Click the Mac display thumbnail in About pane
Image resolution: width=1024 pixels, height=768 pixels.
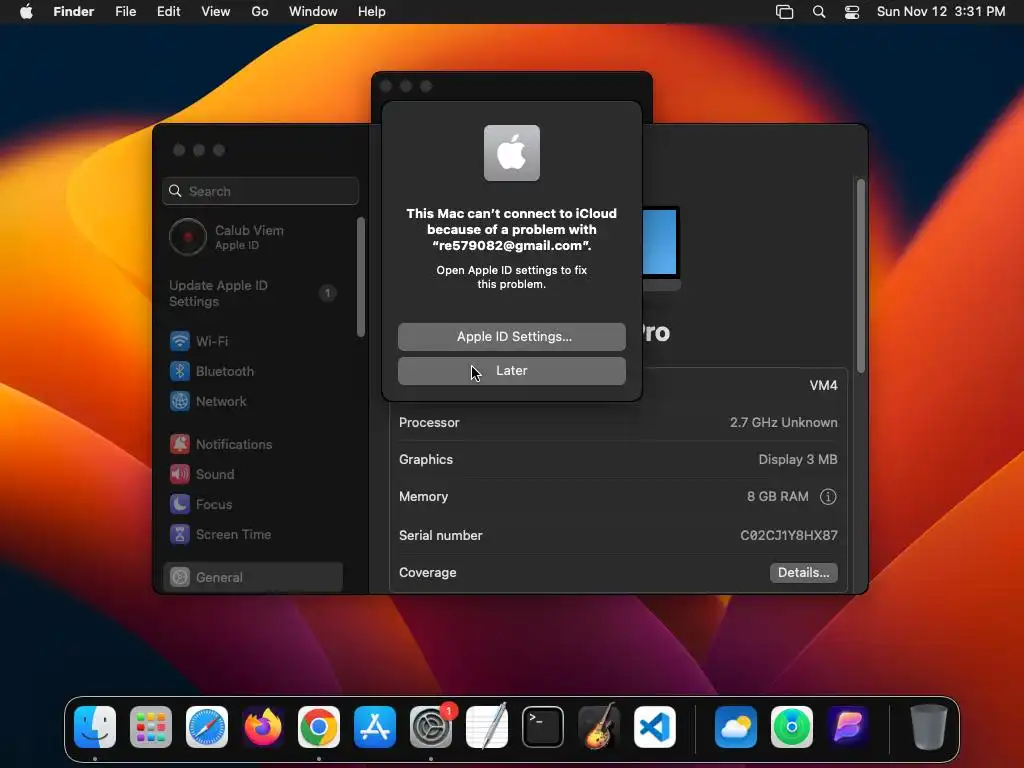coord(661,248)
